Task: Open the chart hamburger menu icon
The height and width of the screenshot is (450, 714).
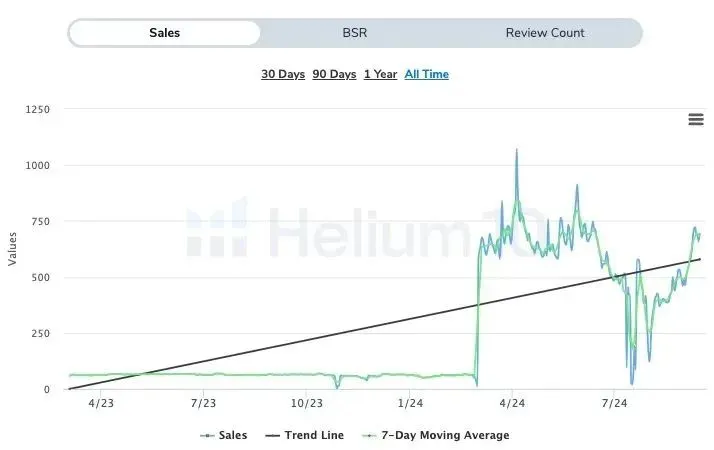Action: (x=696, y=120)
